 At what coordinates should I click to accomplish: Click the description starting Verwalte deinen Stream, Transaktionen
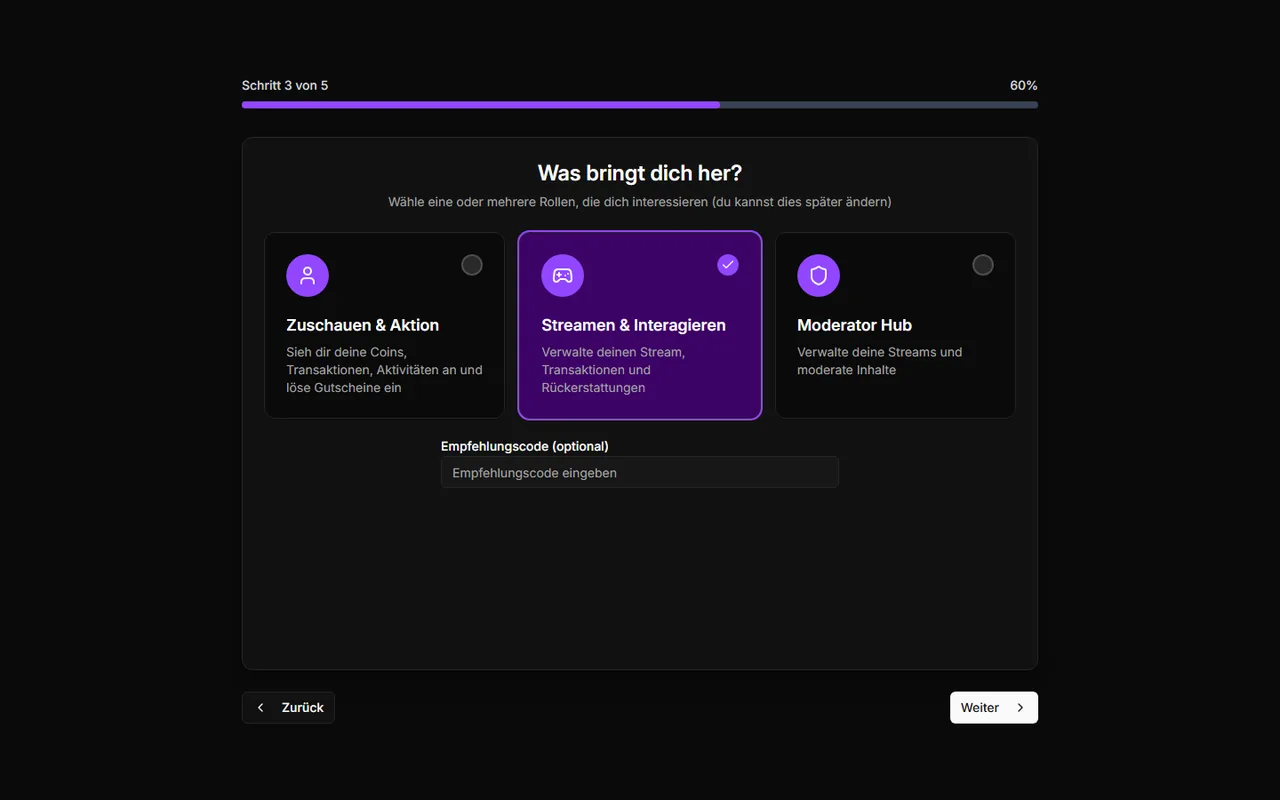613,370
